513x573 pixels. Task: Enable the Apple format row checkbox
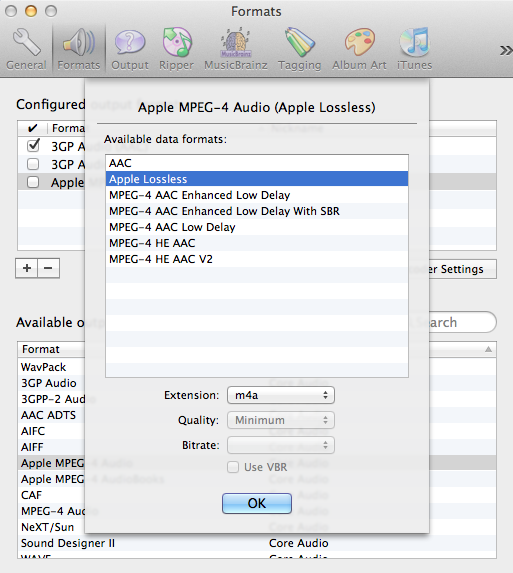click(33, 182)
